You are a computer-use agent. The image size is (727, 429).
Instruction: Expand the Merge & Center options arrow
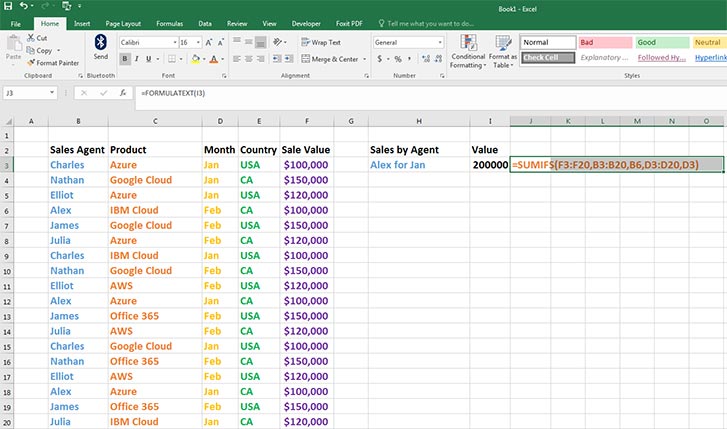tap(364, 59)
